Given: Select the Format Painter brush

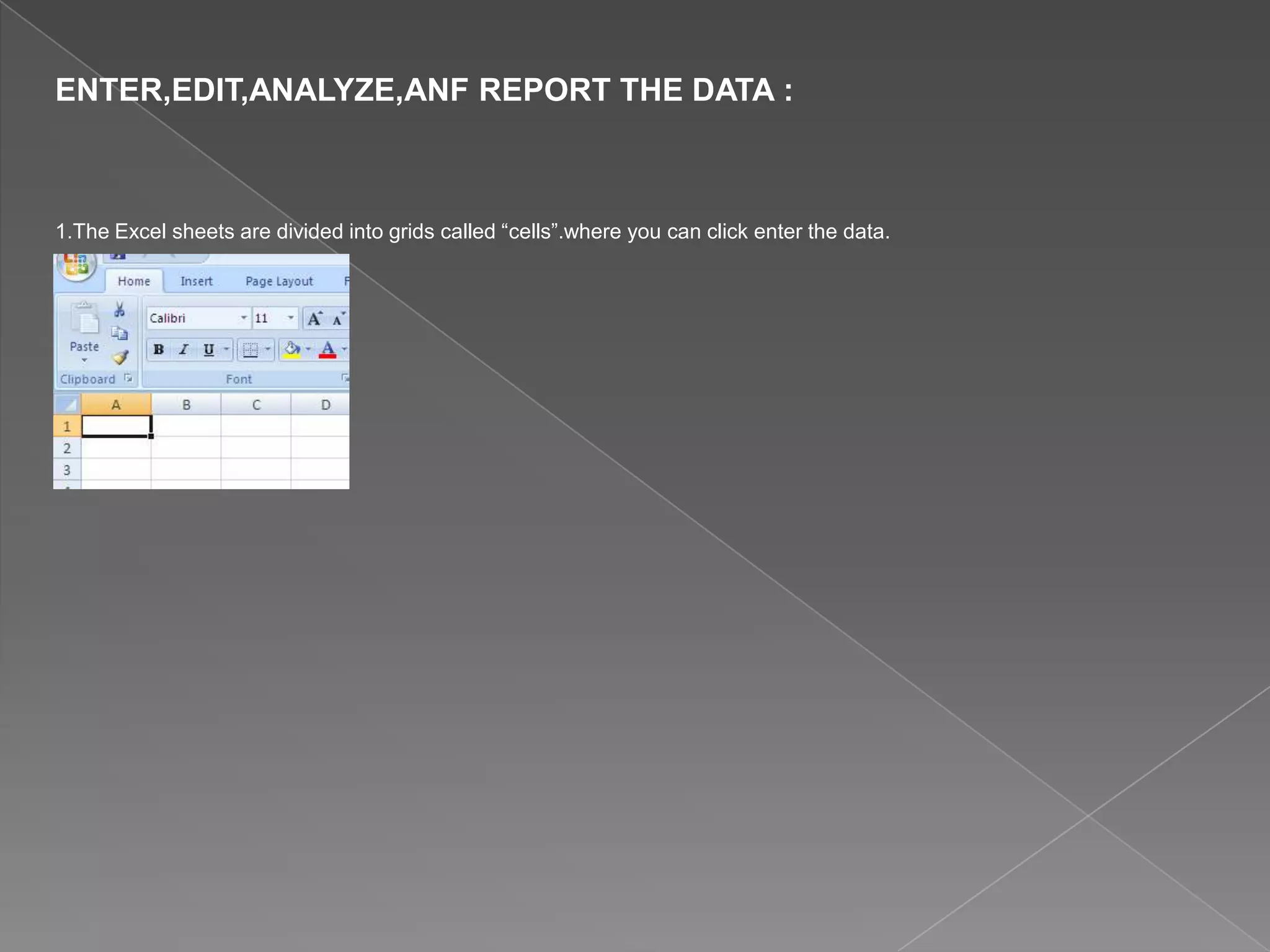Looking at the screenshot, I should (x=120, y=357).
